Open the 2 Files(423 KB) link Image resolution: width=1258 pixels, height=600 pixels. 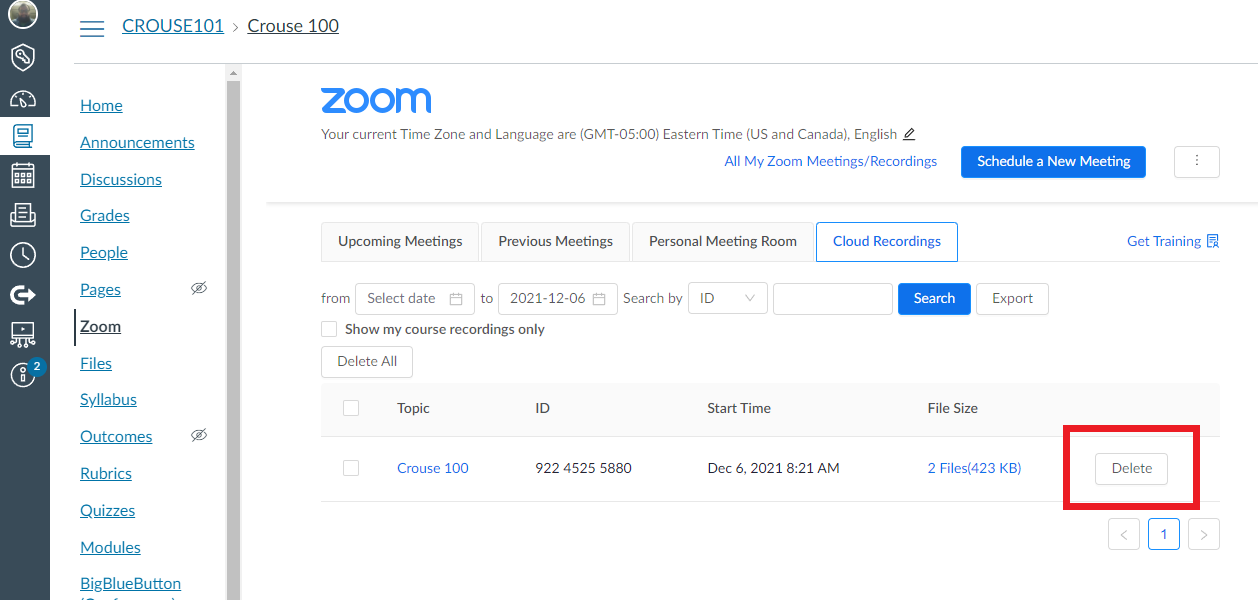pyautogui.click(x=975, y=468)
